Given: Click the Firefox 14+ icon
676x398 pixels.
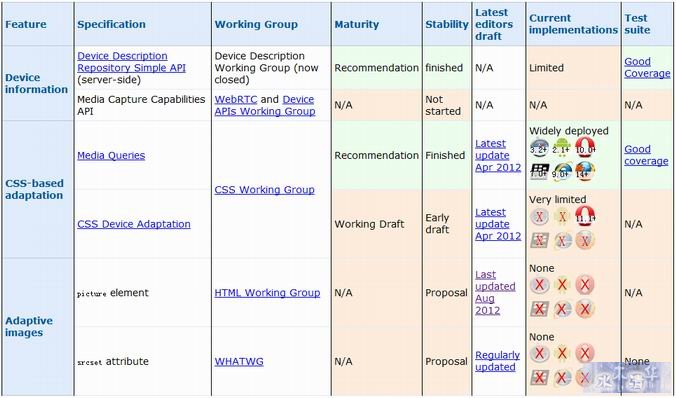Looking at the screenshot, I should point(585,172).
